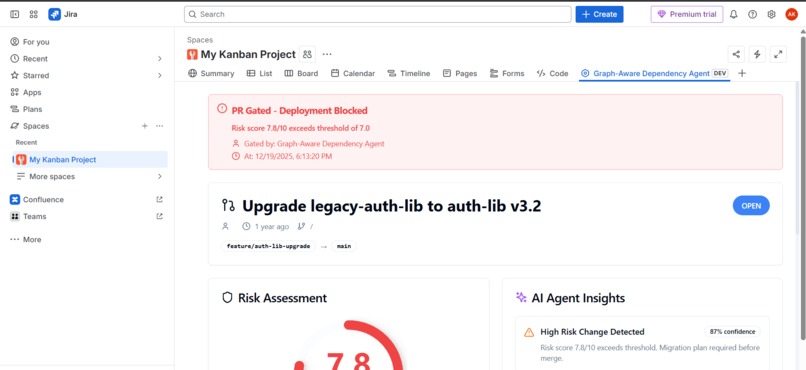
Task: Click the pull request icon beside the title
Action: (228, 206)
